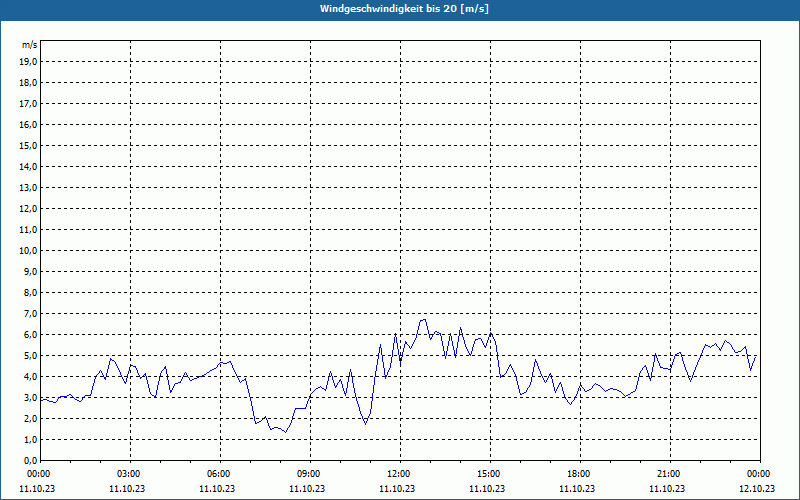
Task: Click the m/s unit label above y-axis
Action: (30, 45)
